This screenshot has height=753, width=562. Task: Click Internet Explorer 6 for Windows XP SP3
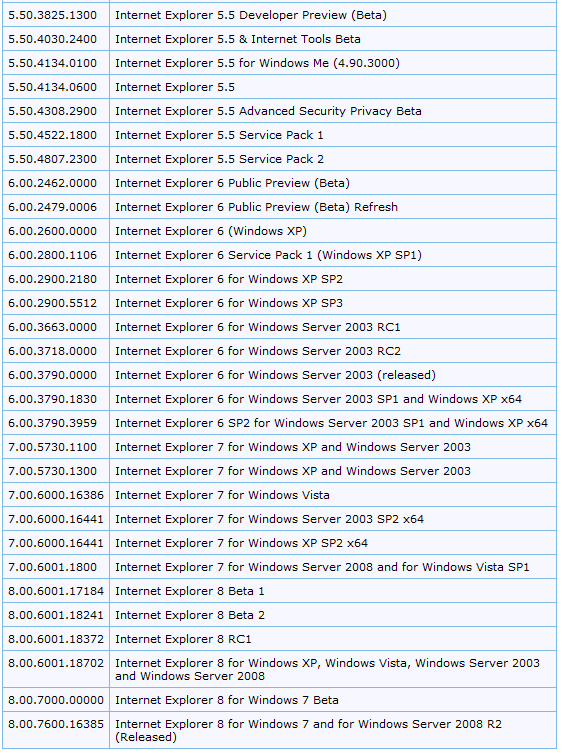click(x=229, y=303)
